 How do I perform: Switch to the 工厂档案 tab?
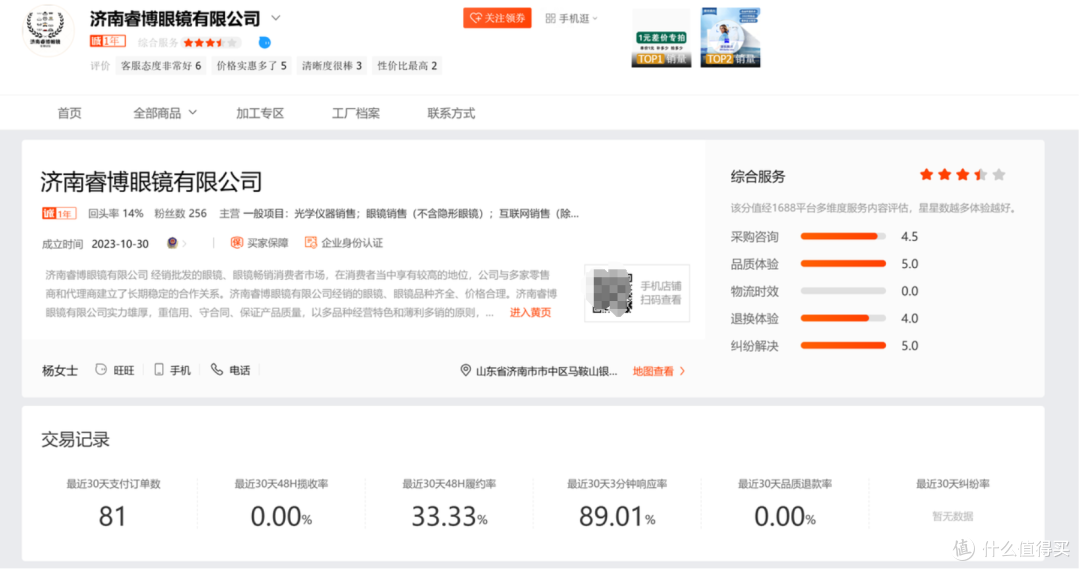pyautogui.click(x=355, y=113)
